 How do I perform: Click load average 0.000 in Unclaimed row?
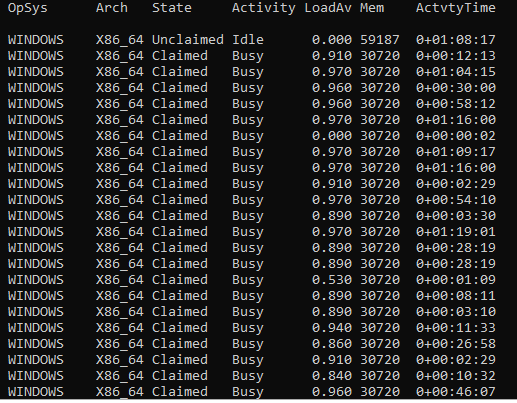click(x=332, y=40)
